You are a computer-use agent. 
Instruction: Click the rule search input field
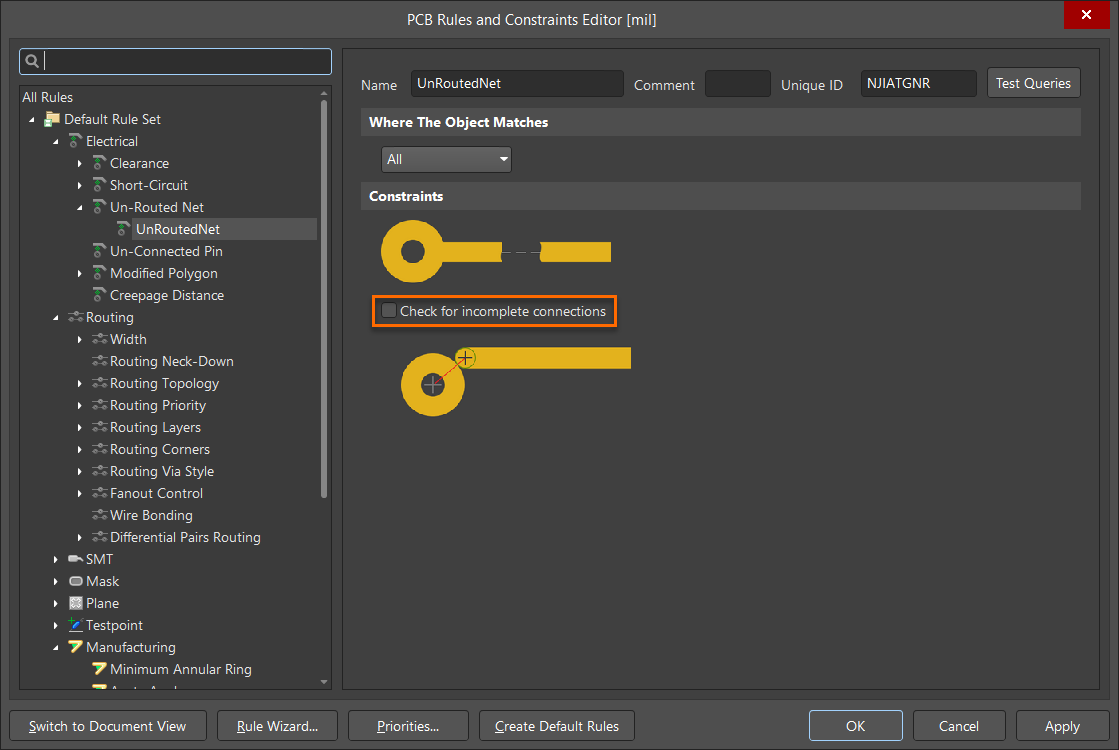point(176,61)
